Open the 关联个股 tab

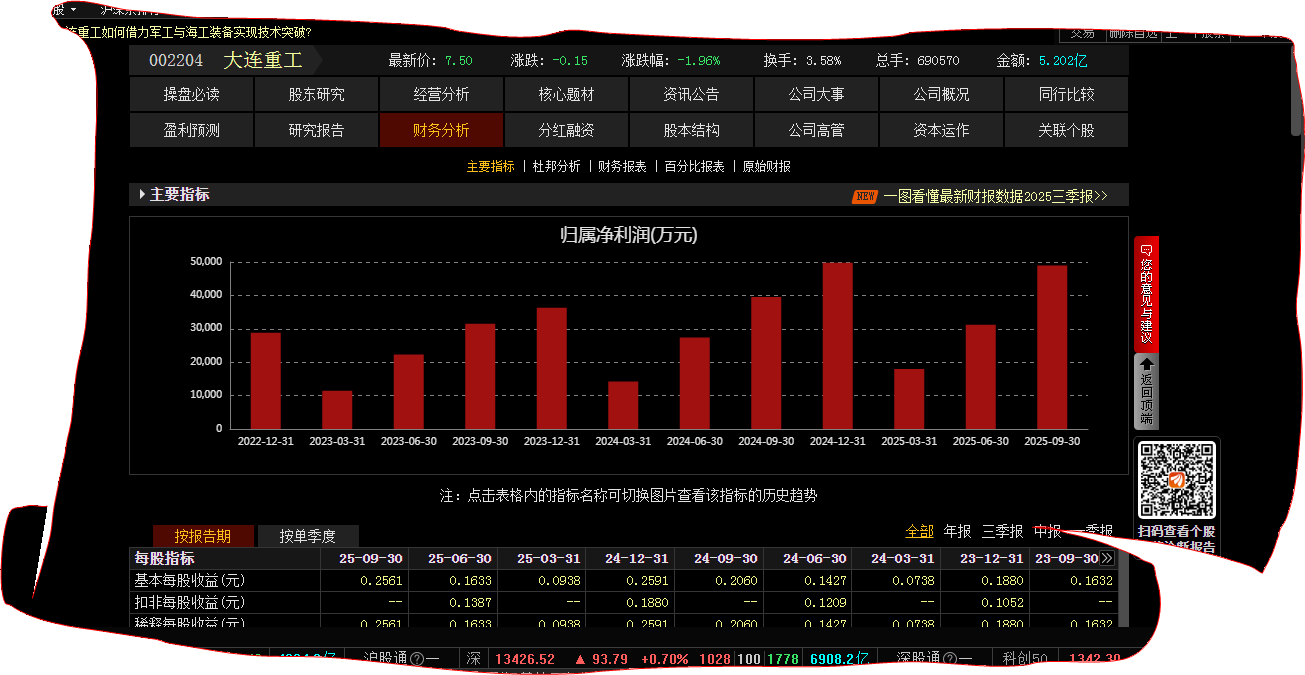pyautogui.click(x=1066, y=130)
